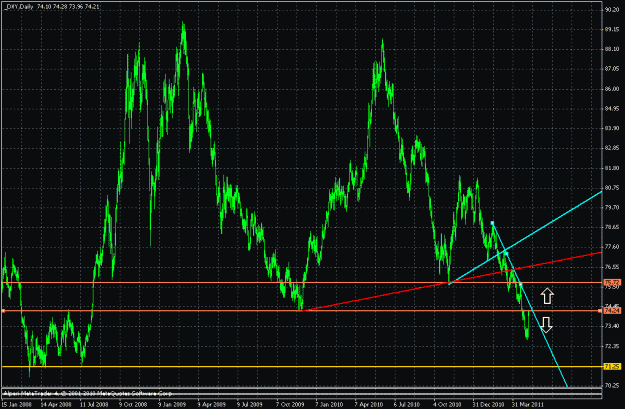Click the middle anchor point of the falling cyan line
The width and height of the screenshot is (625, 409).
[506, 253]
